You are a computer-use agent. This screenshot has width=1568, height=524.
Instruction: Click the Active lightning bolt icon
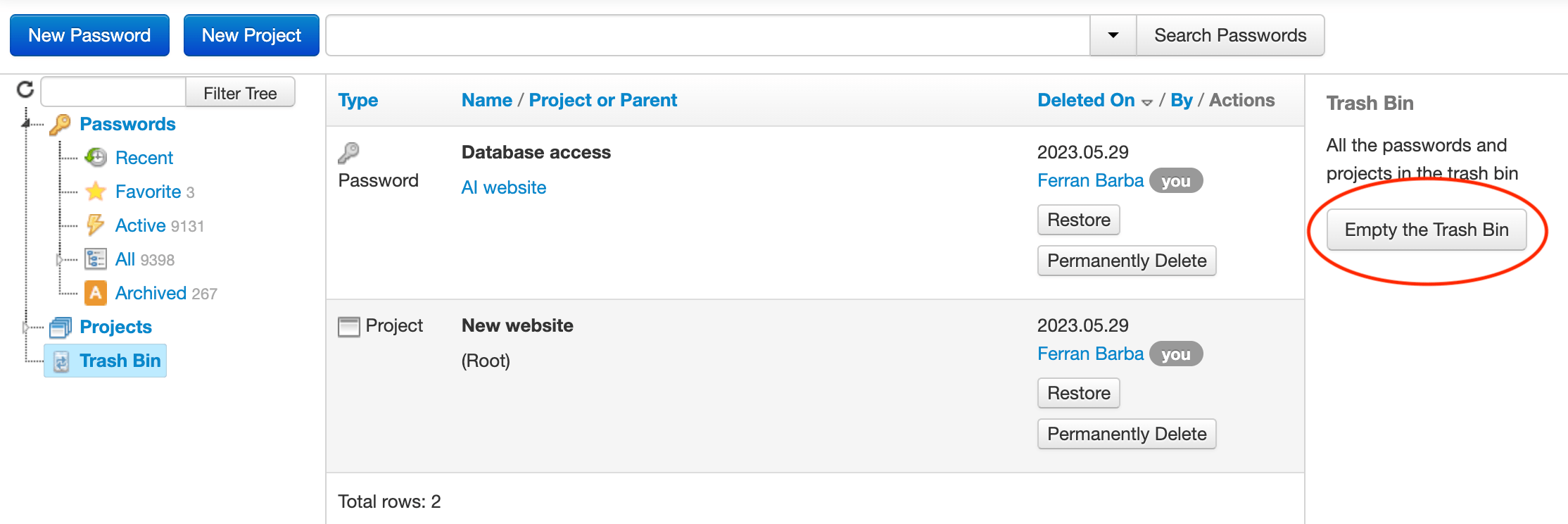click(95, 225)
